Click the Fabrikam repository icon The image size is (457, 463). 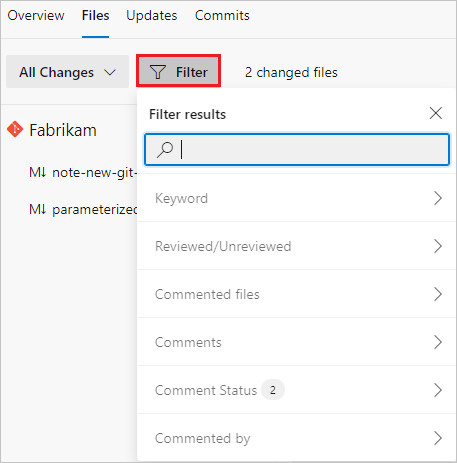[x=15, y=129]
